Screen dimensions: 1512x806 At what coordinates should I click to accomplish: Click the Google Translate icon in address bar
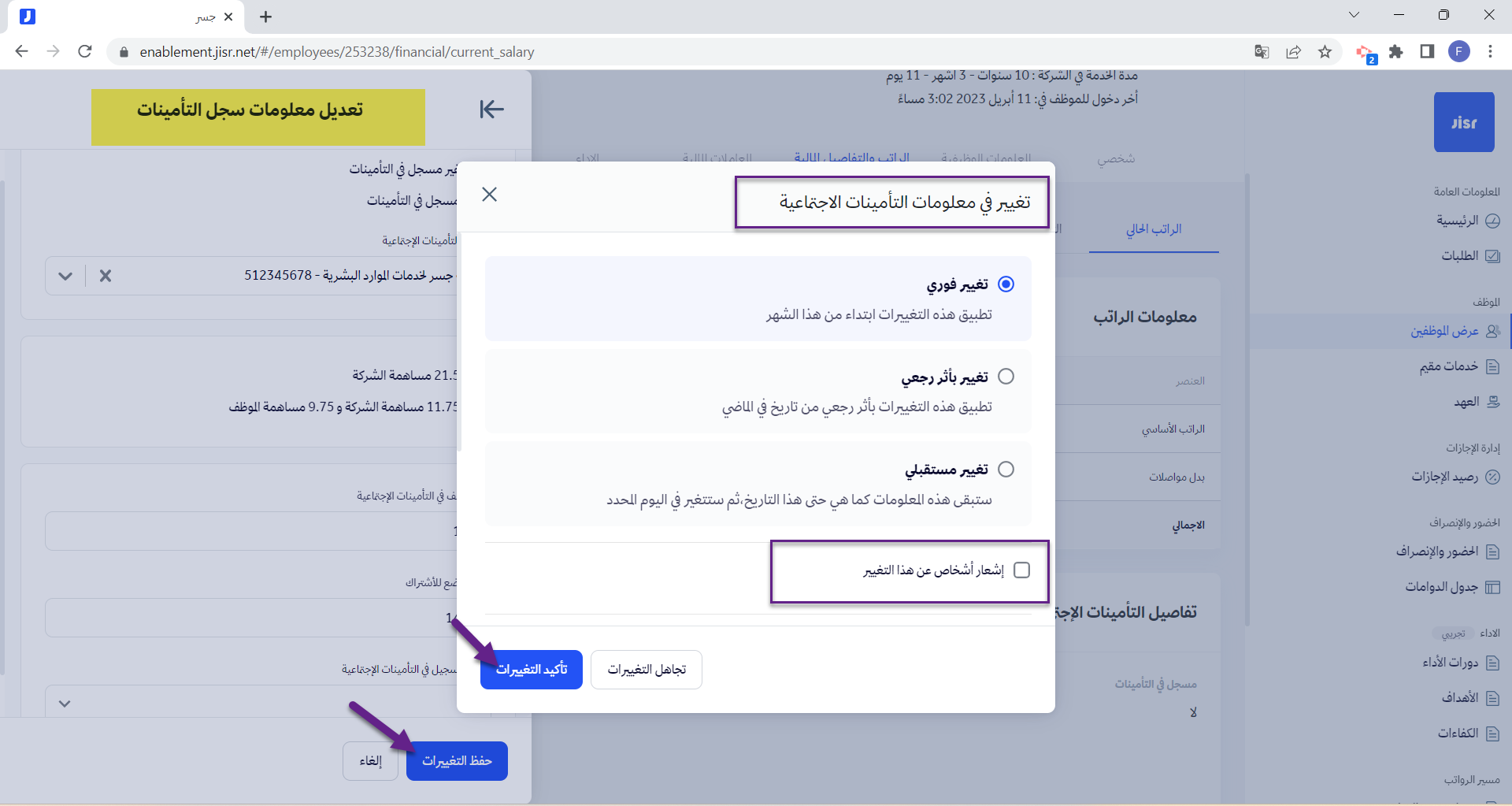[1262, 52]
